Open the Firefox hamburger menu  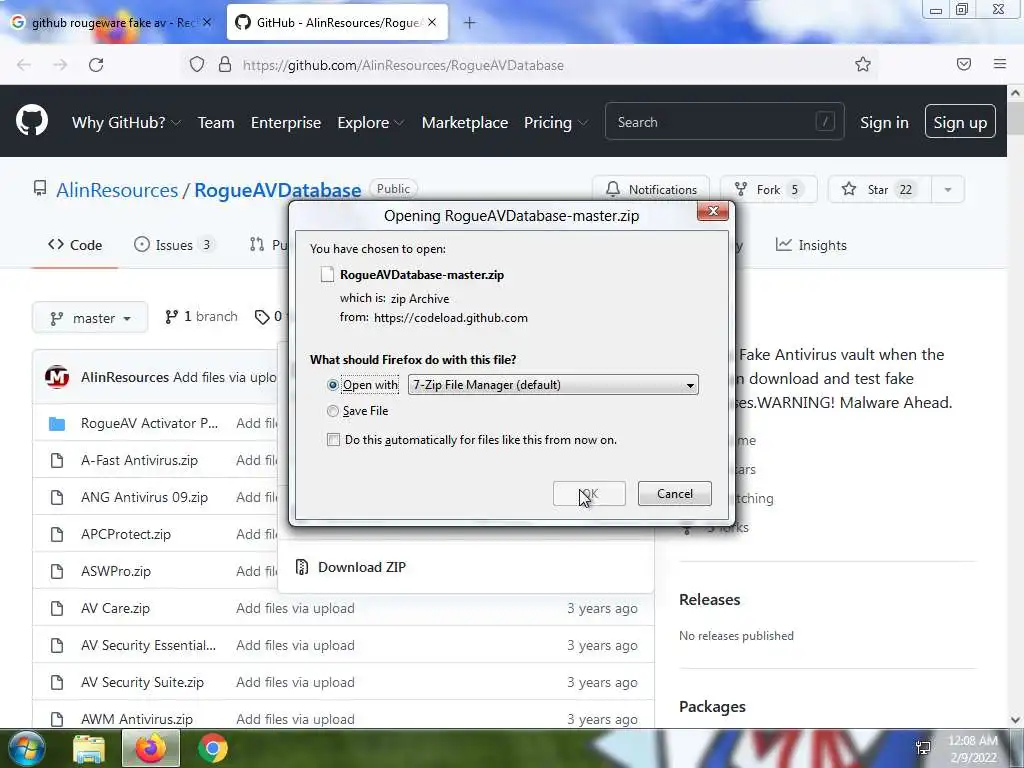click(x=1000, y=64)
